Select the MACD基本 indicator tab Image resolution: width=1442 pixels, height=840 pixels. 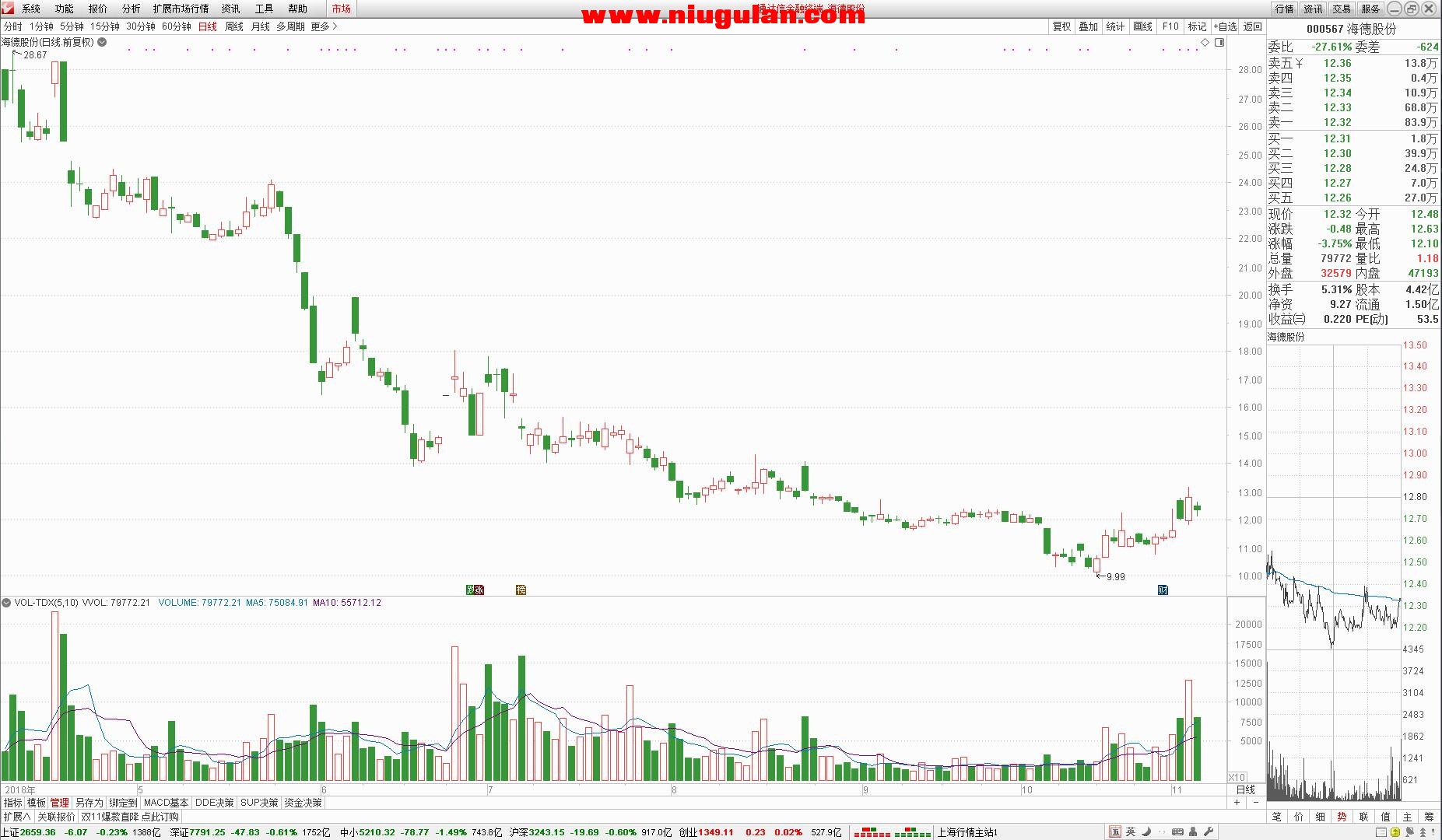[x=166, y=803]
